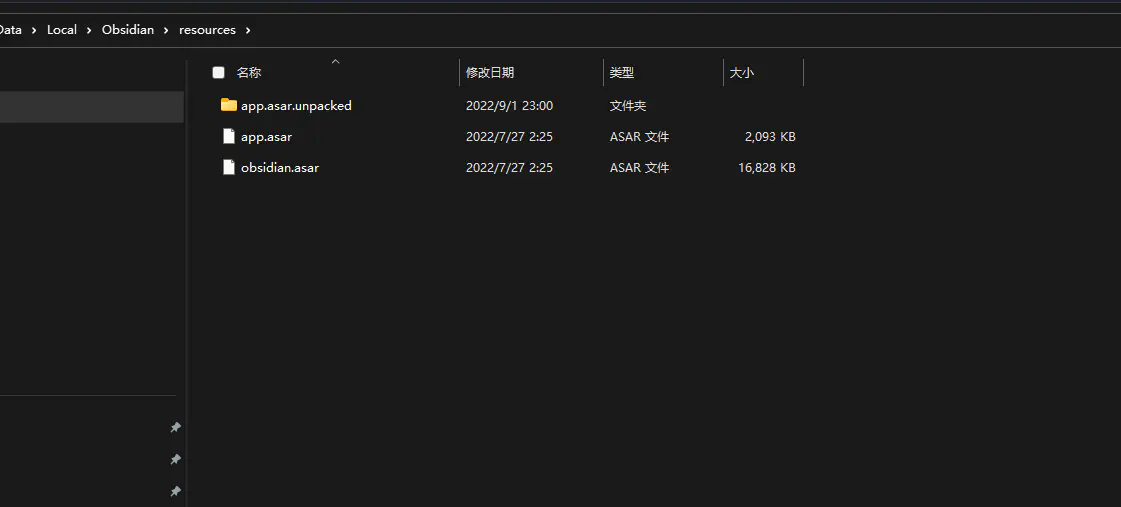The image size is (1121, 507).
Task: Click the topmost pin icon in sidebar
Action: 175,428
